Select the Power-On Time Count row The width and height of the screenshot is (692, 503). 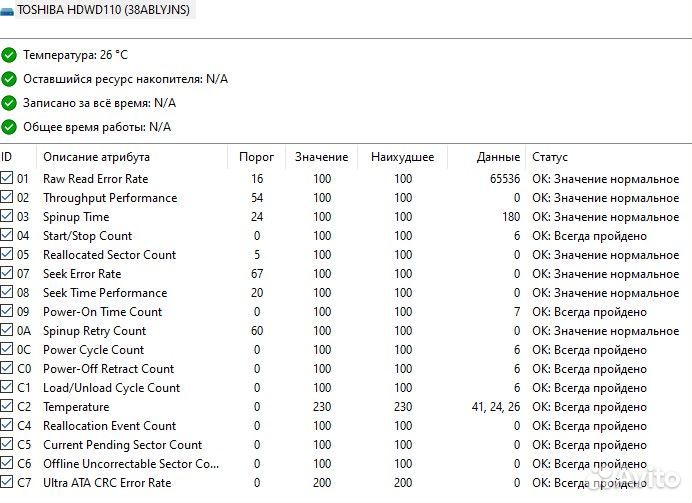click(102, 312)
